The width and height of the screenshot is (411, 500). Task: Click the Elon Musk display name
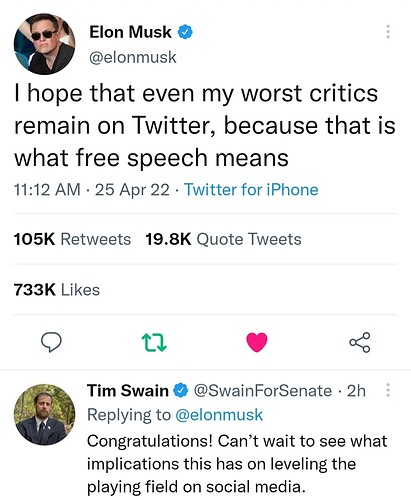coord(130,32)
